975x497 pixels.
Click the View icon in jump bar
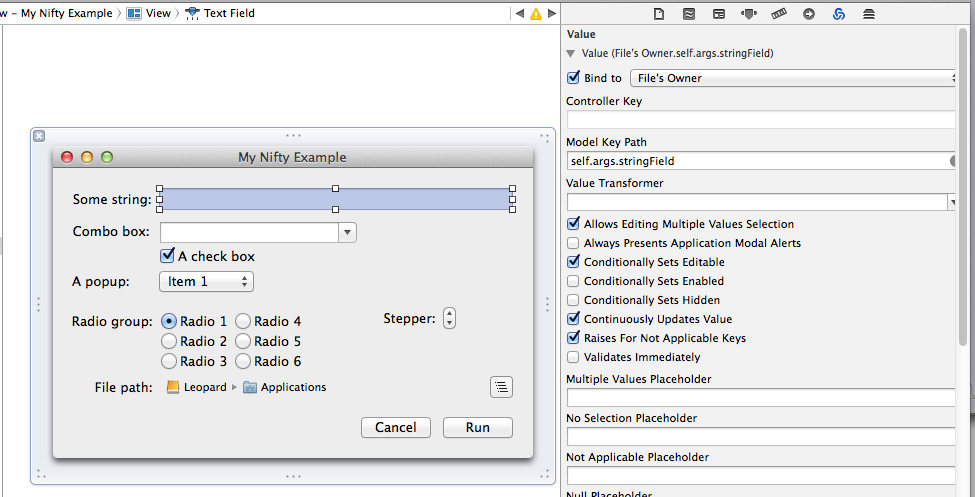click(134, 13)
